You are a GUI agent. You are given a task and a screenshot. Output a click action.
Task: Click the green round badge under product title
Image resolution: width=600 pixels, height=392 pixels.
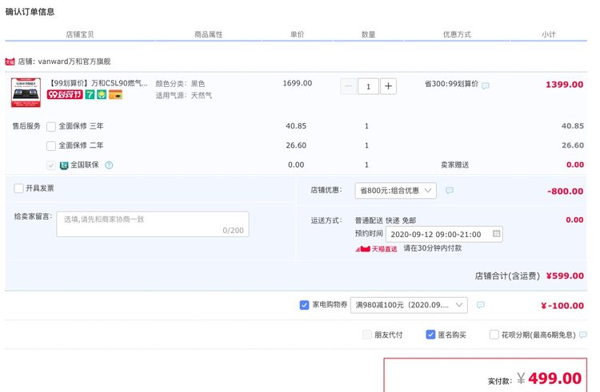(x=101, y=95)
